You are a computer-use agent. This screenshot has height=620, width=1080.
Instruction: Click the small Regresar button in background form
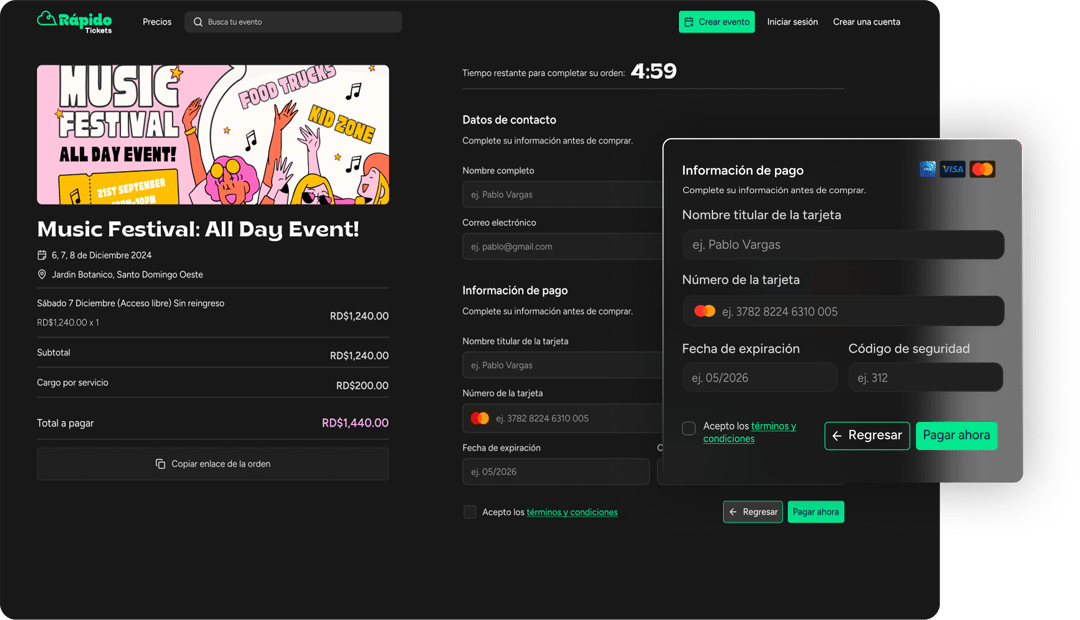[x=753, y=512]
